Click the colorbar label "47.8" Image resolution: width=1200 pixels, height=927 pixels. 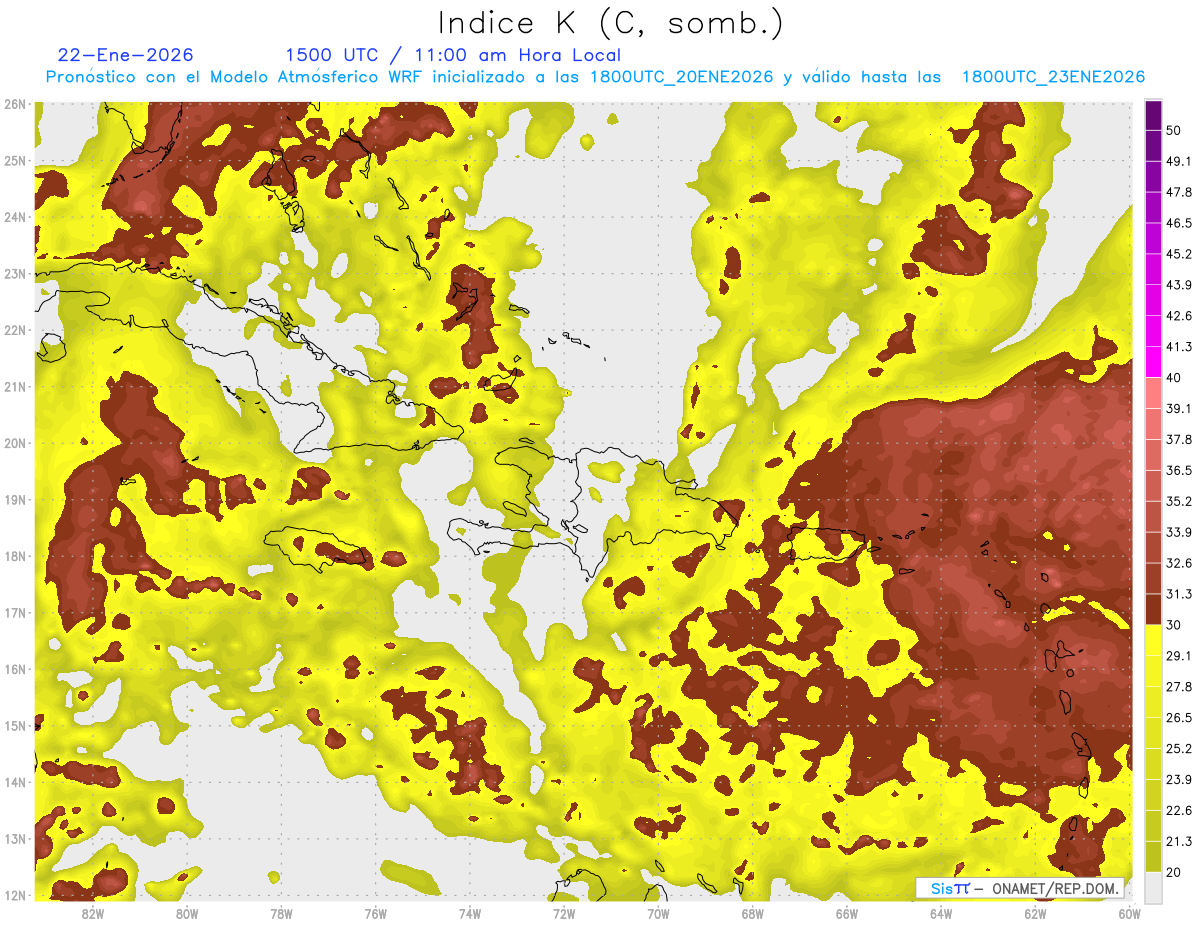tap(1178, 191)
